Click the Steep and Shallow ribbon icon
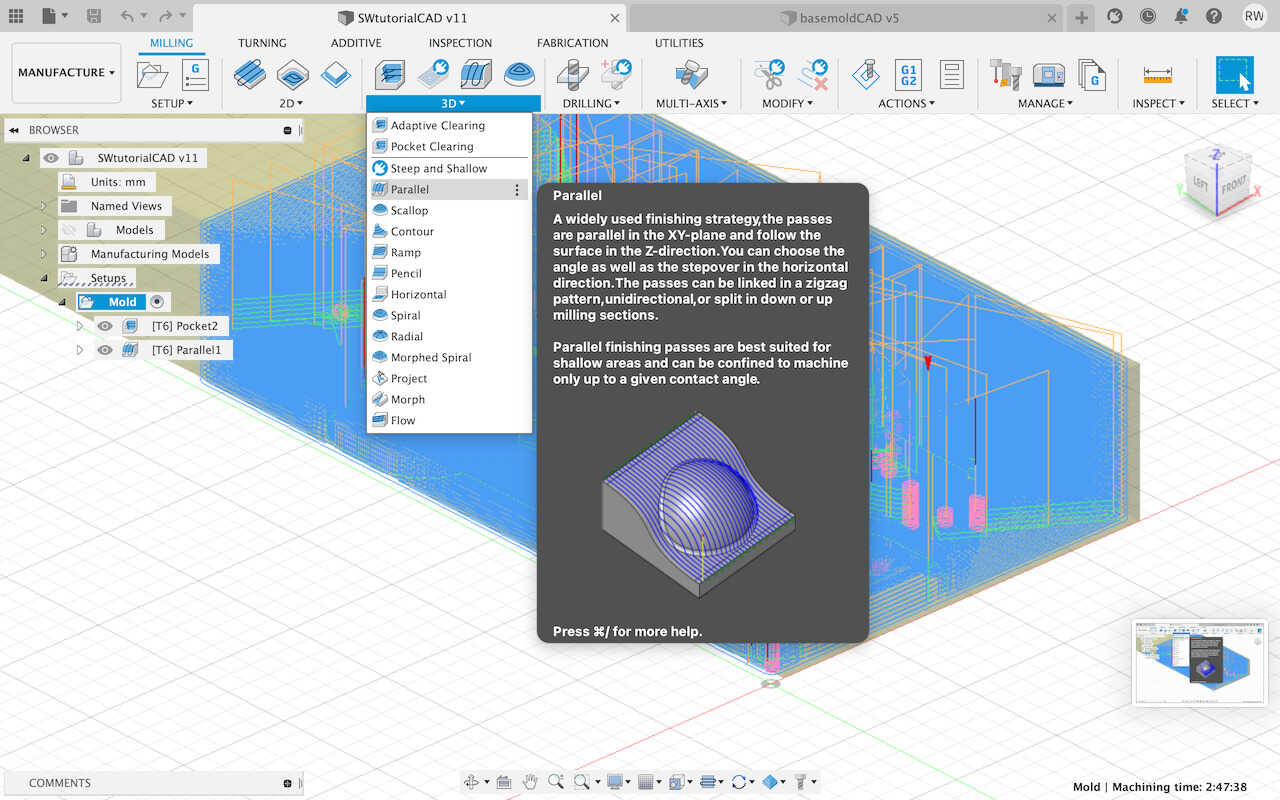This screenshot has height=800, width=1280. click(x=433, y=75)
